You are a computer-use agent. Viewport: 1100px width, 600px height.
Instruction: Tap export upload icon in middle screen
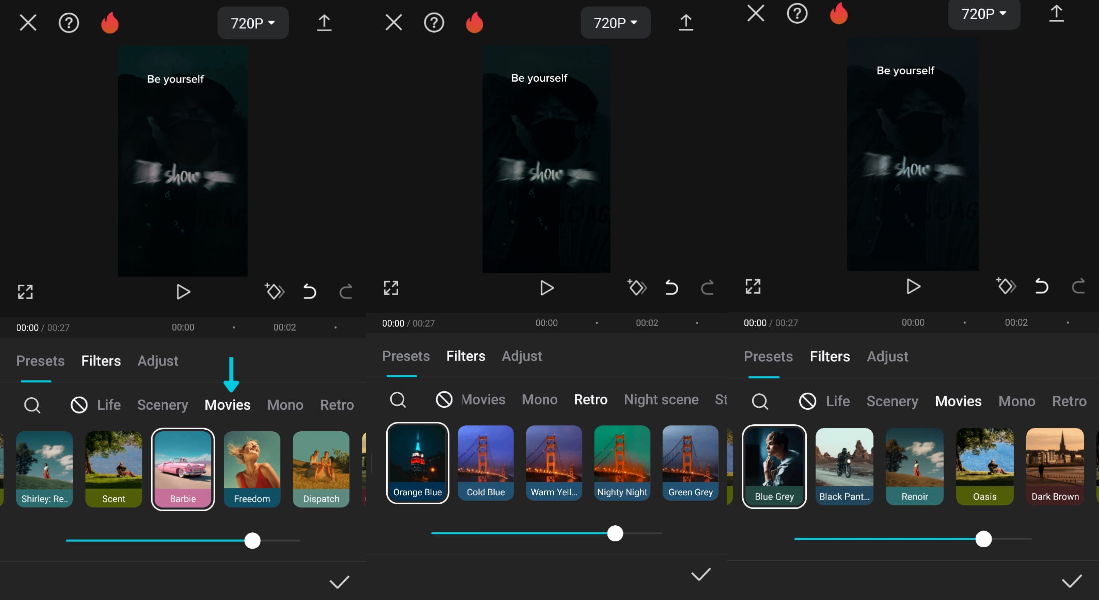(x=686, y=22)
